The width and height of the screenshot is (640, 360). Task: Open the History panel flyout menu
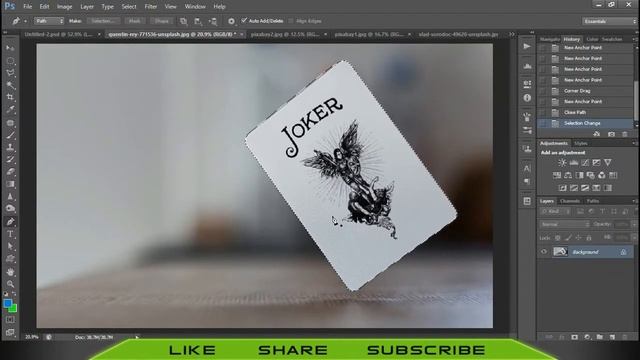[634, 40]
